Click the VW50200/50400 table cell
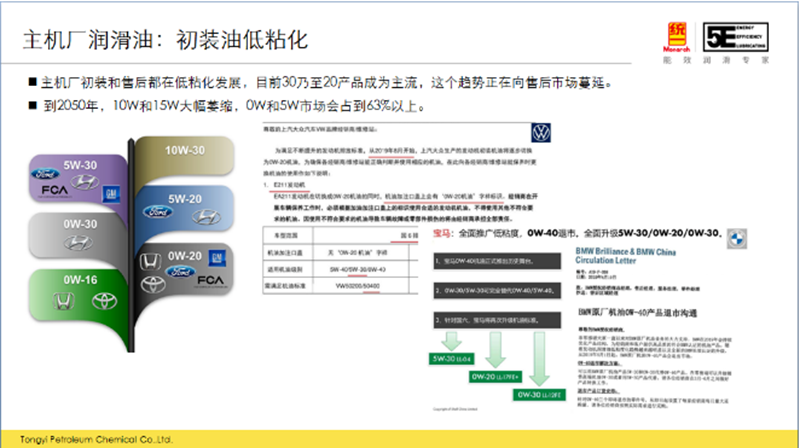This screenshot has height=448, width=800. point(360,283)
